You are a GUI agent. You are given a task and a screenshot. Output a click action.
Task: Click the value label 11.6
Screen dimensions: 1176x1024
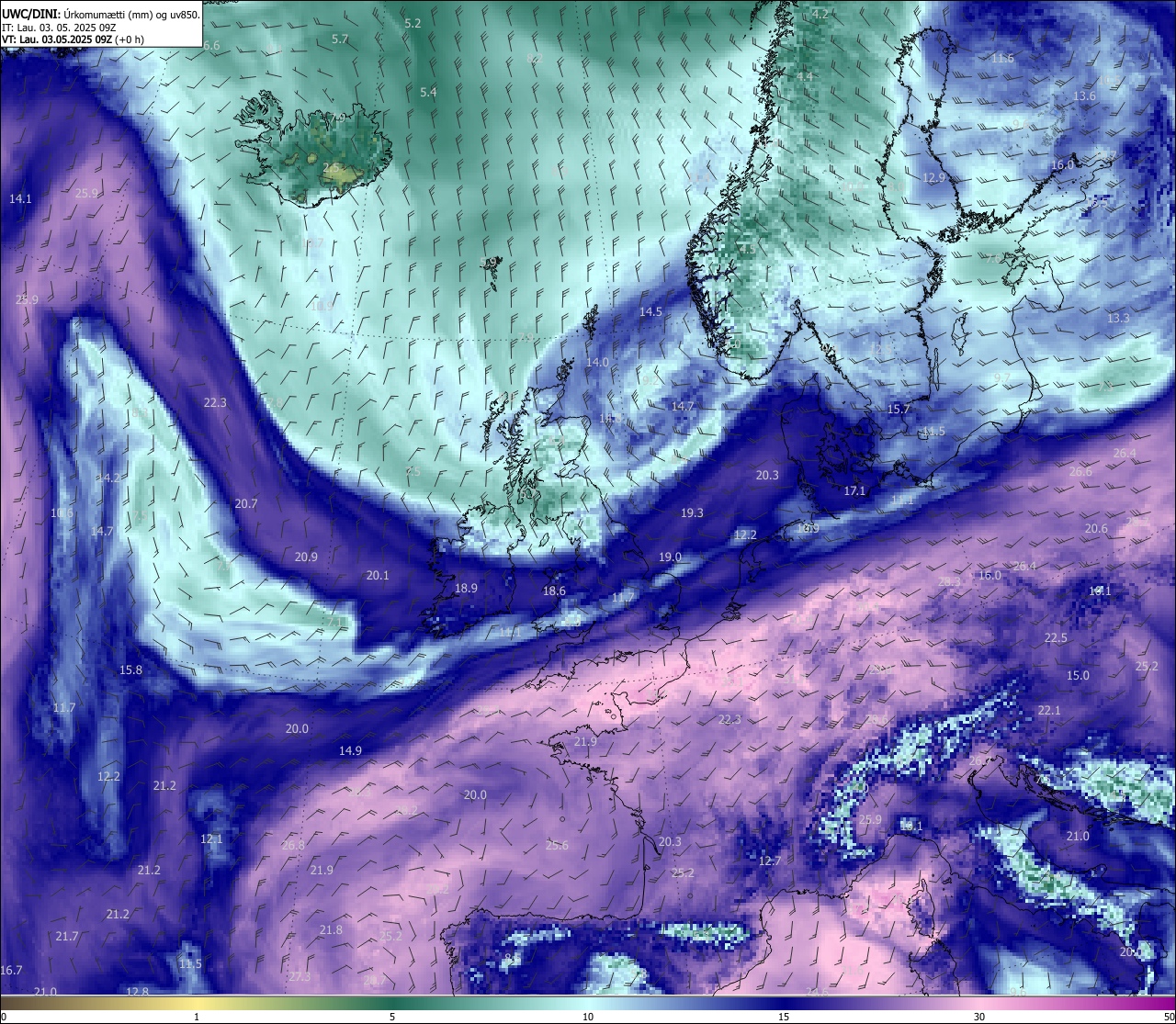1002,59
